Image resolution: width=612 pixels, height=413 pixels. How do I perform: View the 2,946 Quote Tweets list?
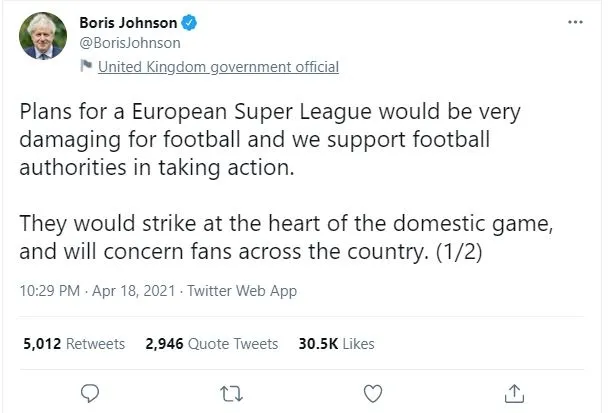[x=211, y=343]
